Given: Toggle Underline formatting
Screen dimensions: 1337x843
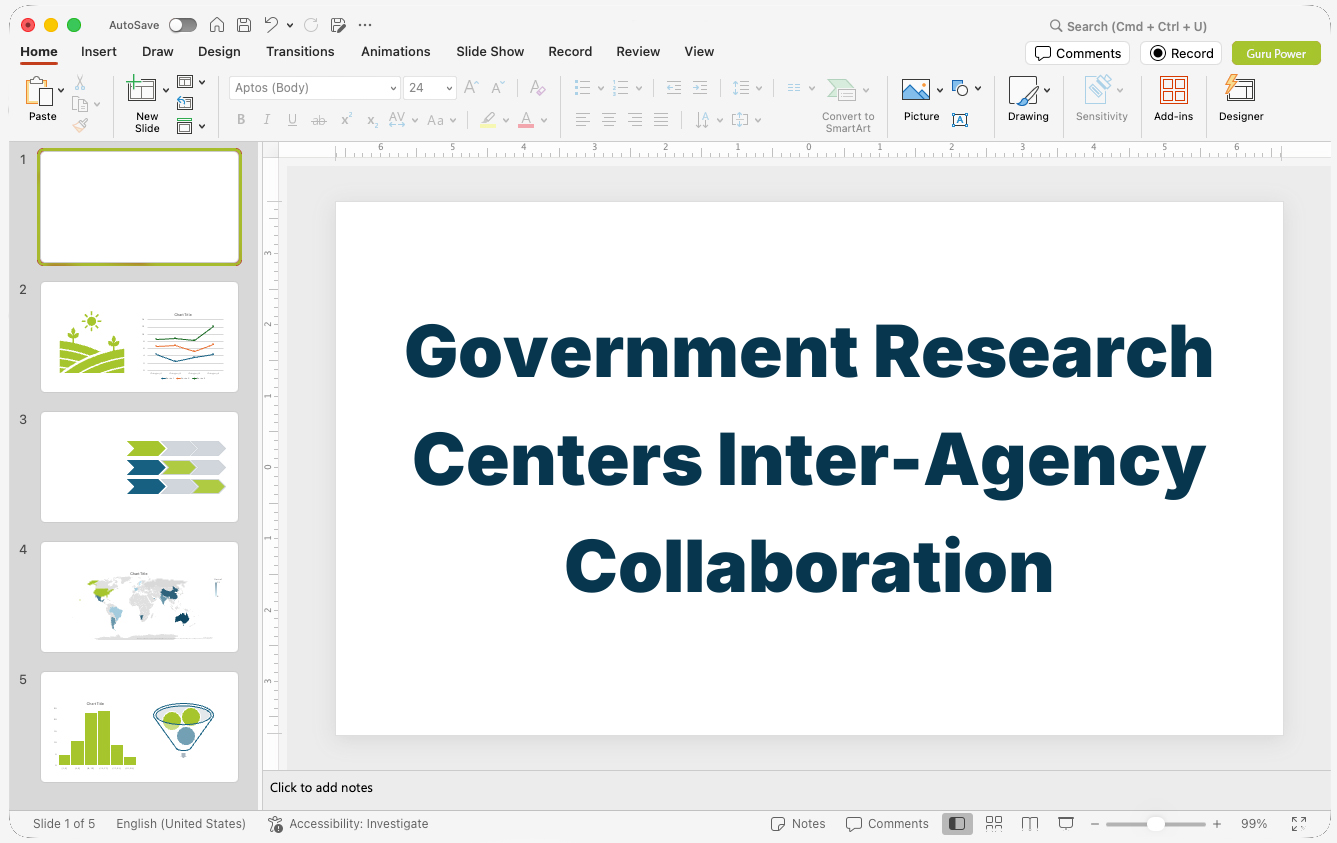Looking at the screenshot, I should [x=292, y=120].
